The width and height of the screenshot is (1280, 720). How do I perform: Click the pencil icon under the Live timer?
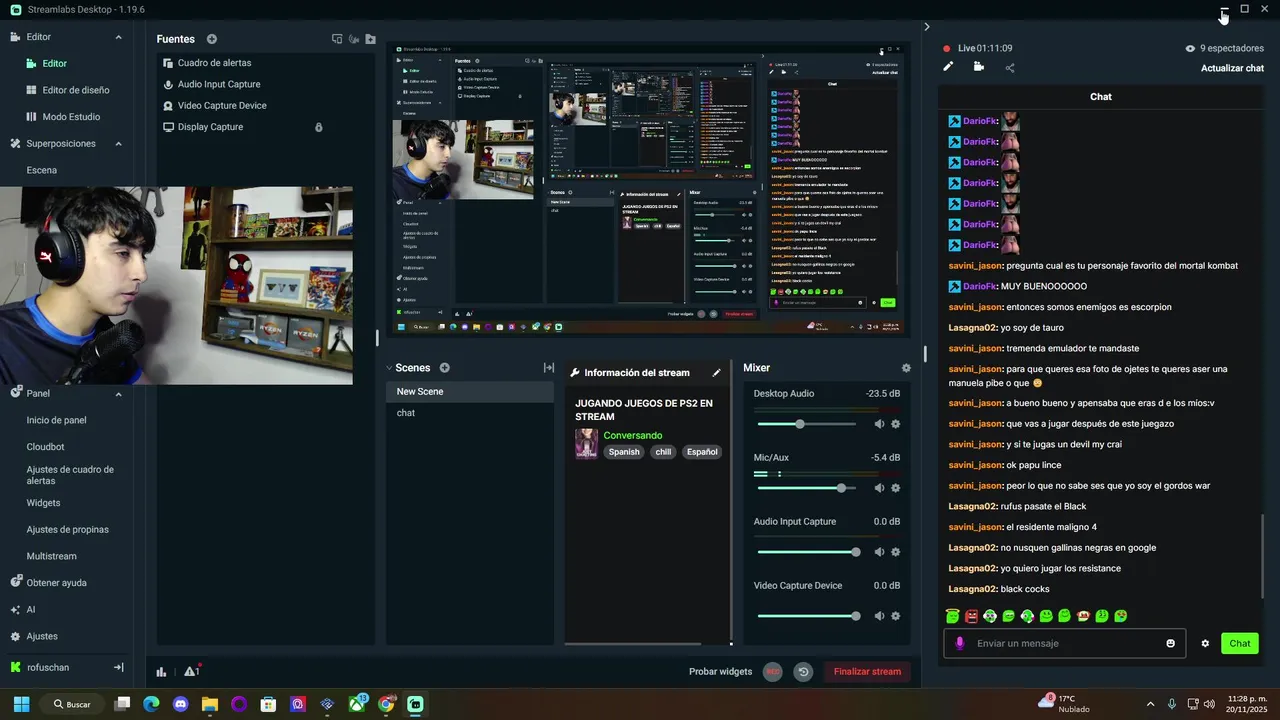[x=948, y=67]
